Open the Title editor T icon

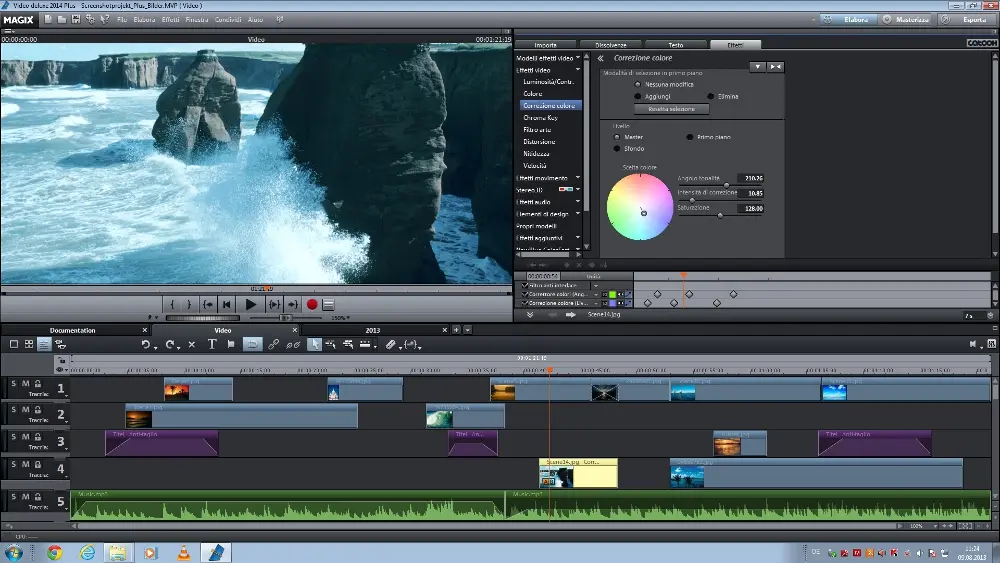pyautogui.click(x=212, y=344)
